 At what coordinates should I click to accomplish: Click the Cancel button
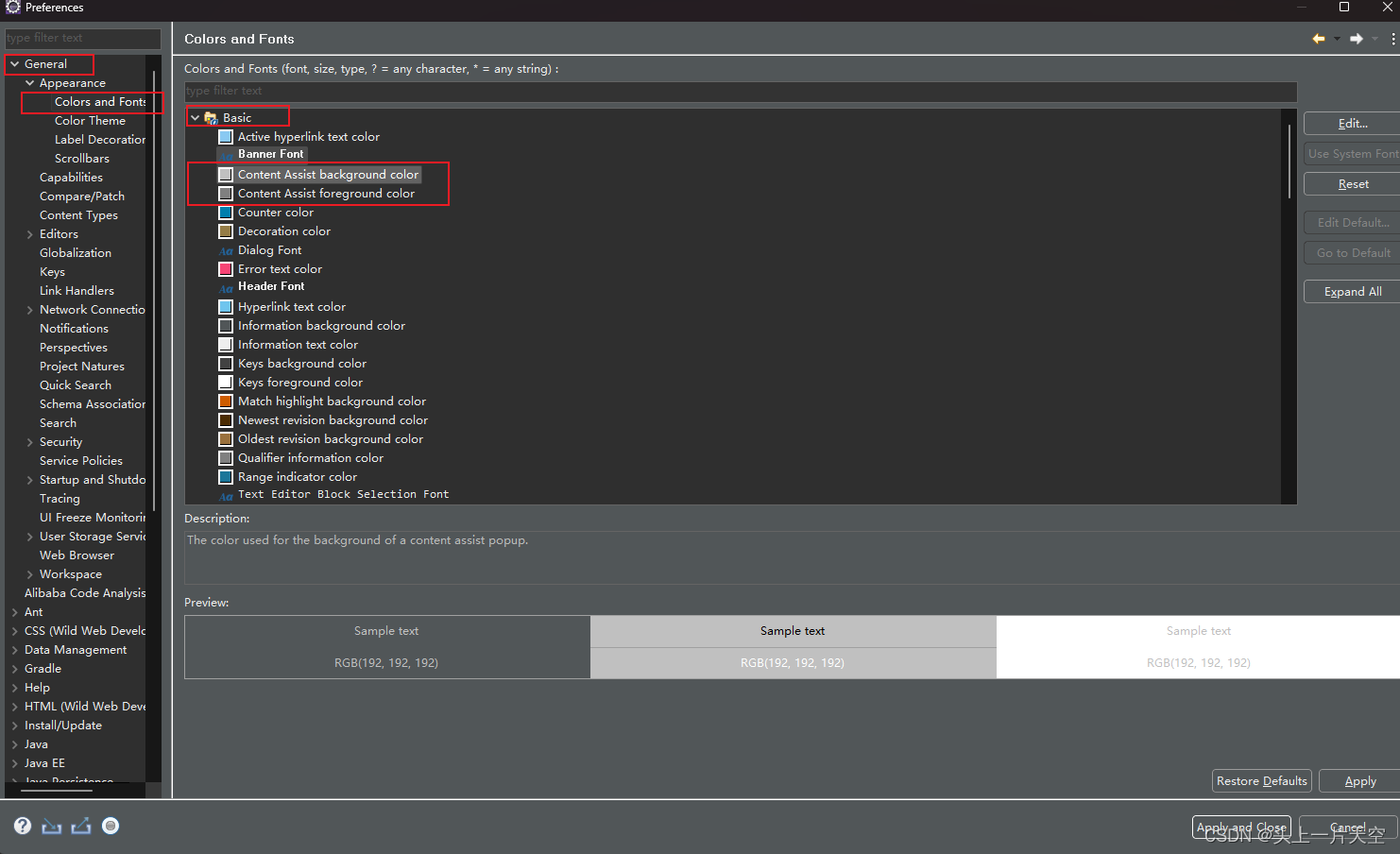[1348, 828]
